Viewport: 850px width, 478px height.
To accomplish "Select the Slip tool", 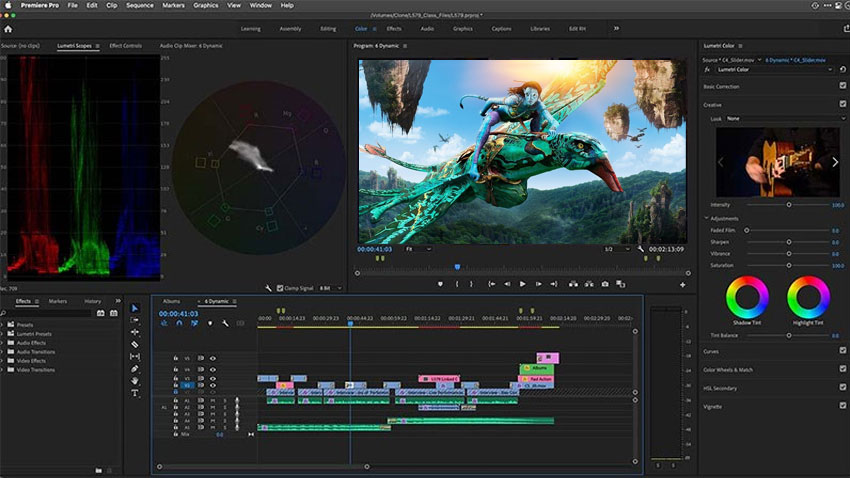I will tap(135, 357).
